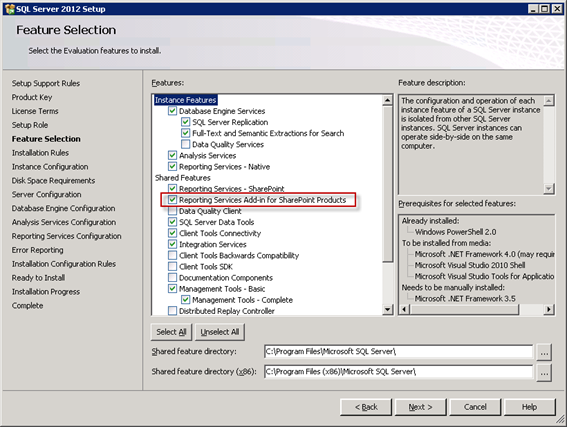The height and width of the screenshot is (427, 567).
Task: Click the features list scroll-down arrow
Action: [387, 309]
